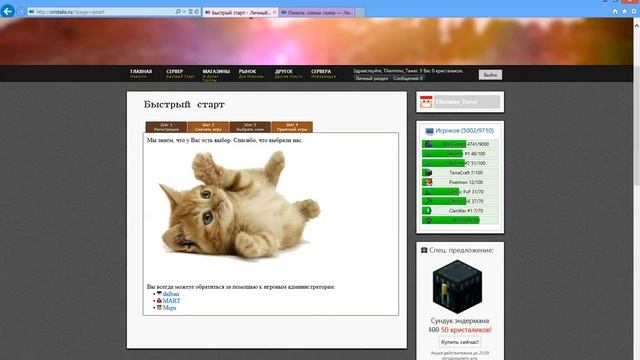Image resolution: width=640 pixels, height=360 pixels.
Task: Click the 'Купить сейчас!' button
Action: pyautogui.click(x=460, y=342)
